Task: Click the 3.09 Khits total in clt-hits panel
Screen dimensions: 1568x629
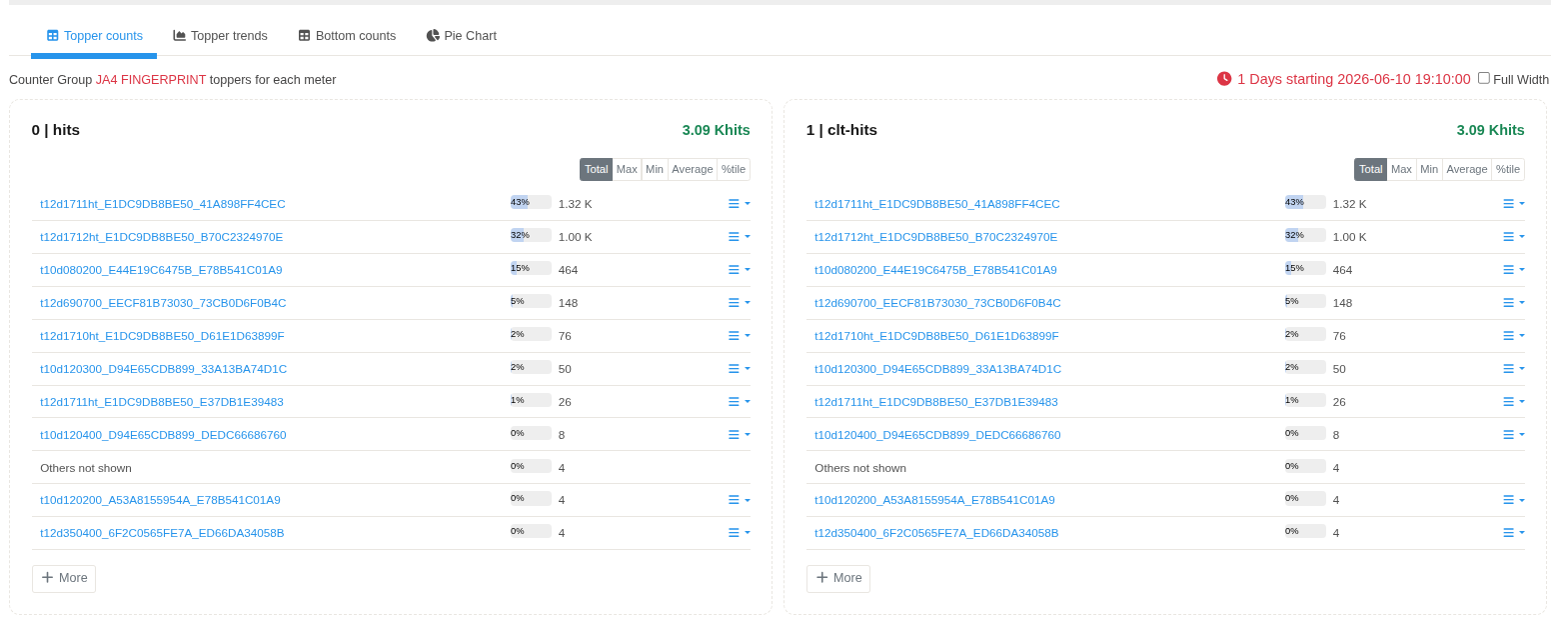Action: (x=1490, y=130)
